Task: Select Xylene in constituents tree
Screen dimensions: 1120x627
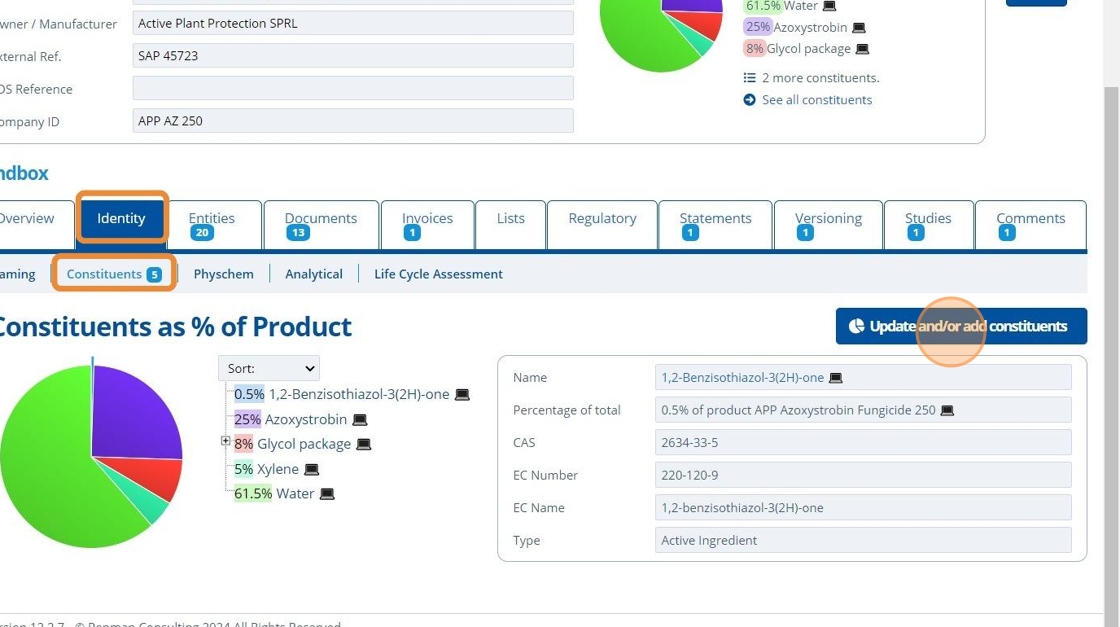Action: (x=278, y=469)
